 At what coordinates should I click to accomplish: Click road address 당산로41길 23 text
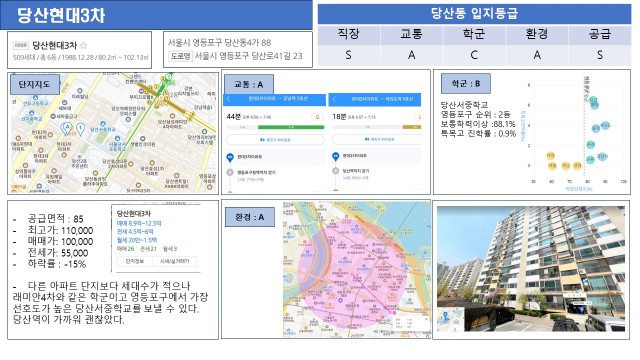[x=276, y=56]
